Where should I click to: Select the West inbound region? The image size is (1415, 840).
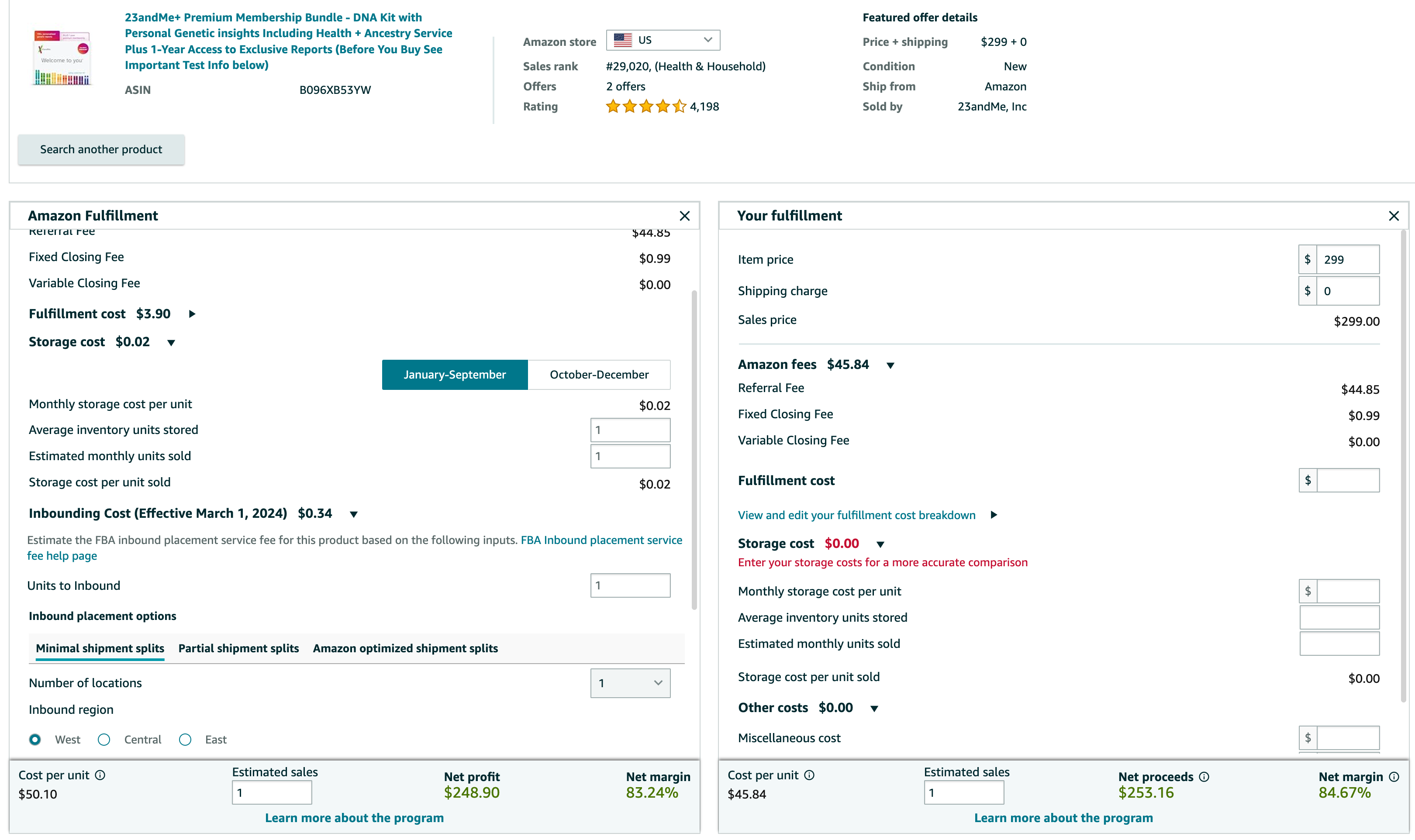pos(35,739)
